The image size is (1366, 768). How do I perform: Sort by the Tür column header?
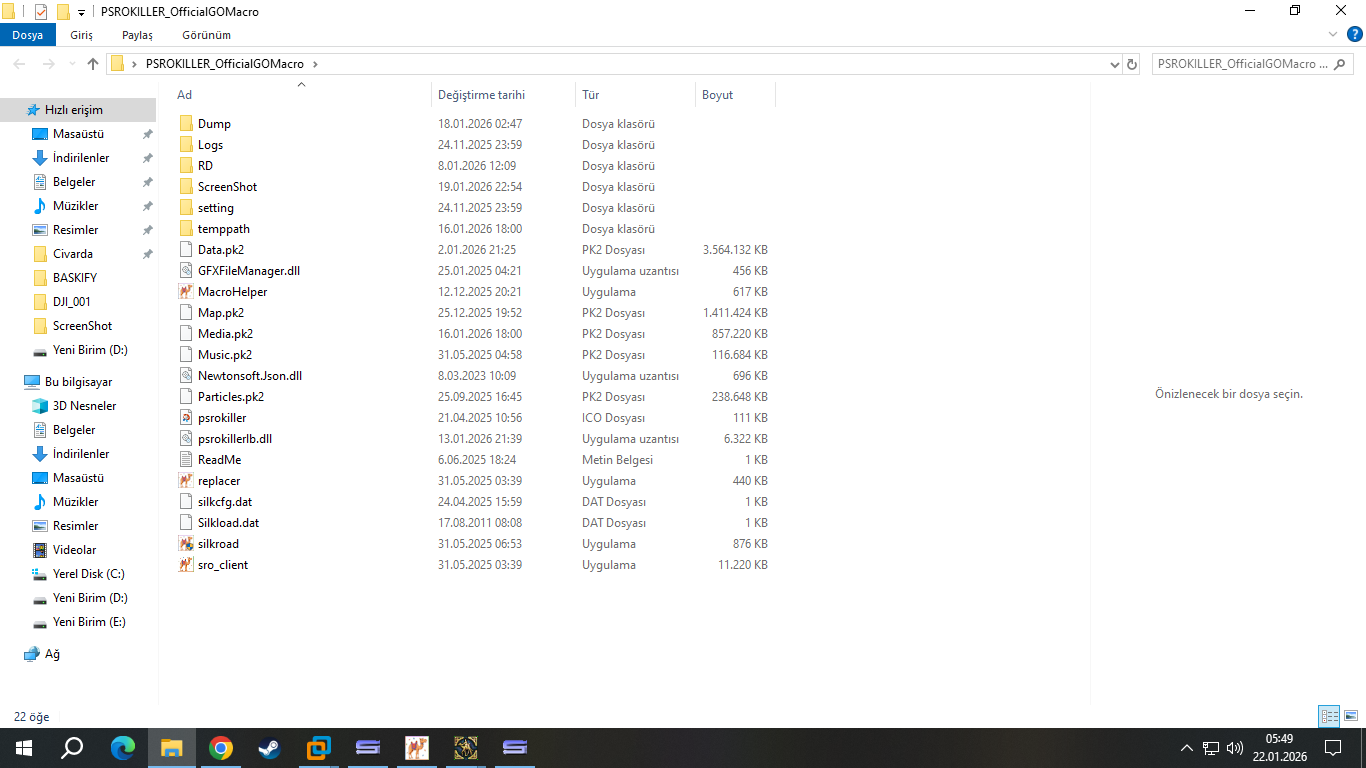click(635, 95)
